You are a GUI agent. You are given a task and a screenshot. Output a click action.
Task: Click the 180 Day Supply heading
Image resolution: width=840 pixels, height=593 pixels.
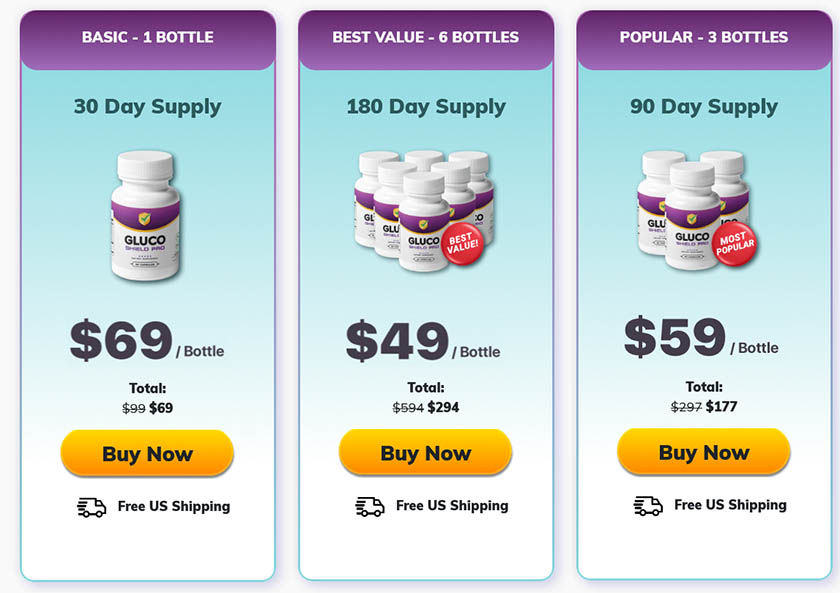(x=426, y=107)
